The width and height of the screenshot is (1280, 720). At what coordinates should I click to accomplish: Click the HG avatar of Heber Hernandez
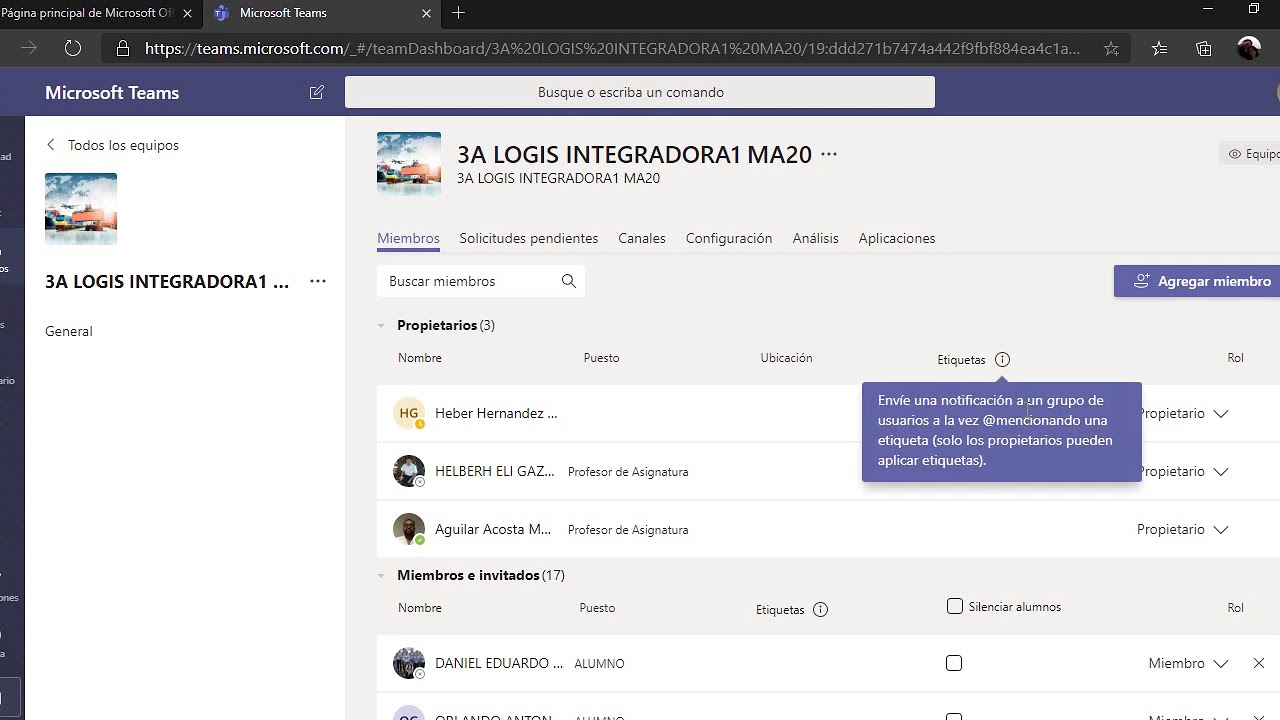point(409,413)
